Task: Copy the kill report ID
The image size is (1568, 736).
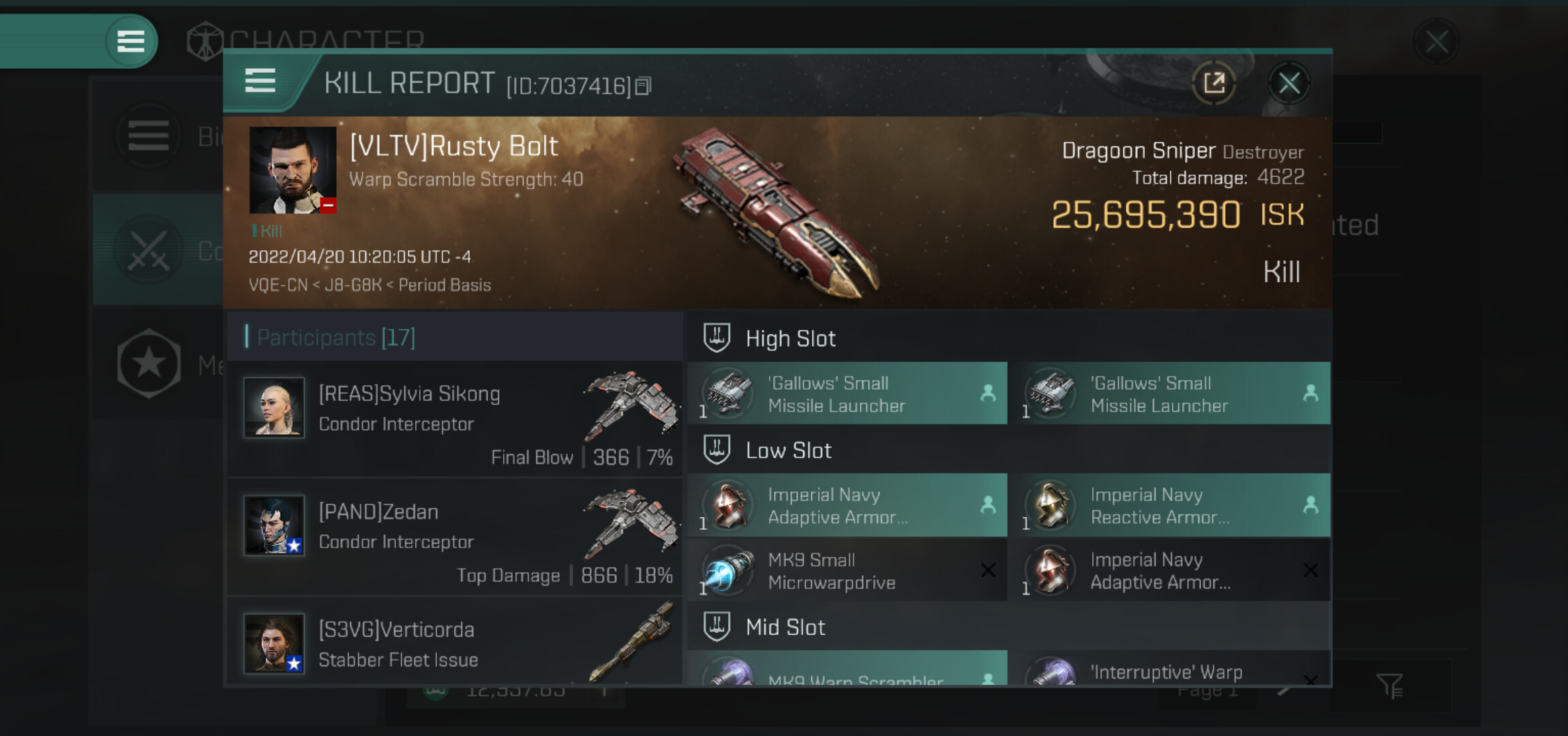Action: (x=644, y=86)
